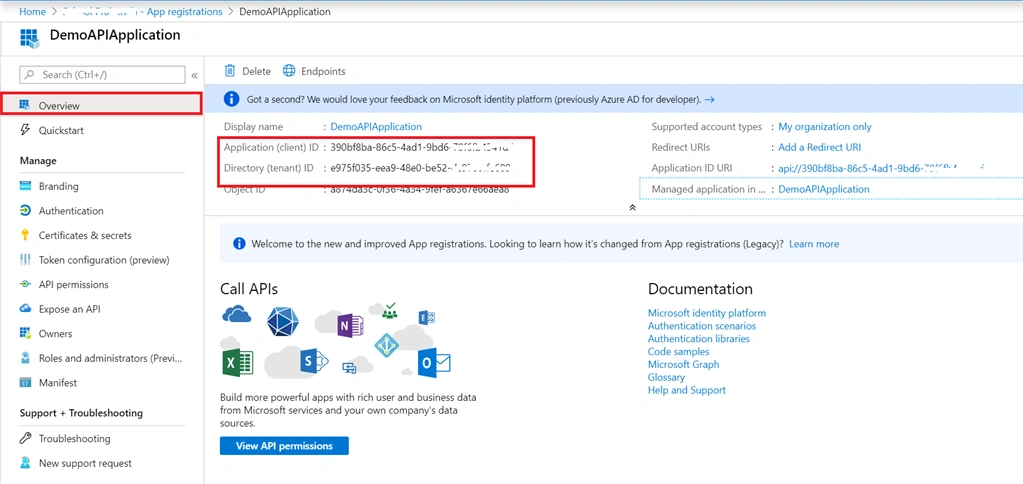Click the Owners icon in sidebar
Image resolution: width=1023 pixels, height=484 pixels.
pos(25,333)
